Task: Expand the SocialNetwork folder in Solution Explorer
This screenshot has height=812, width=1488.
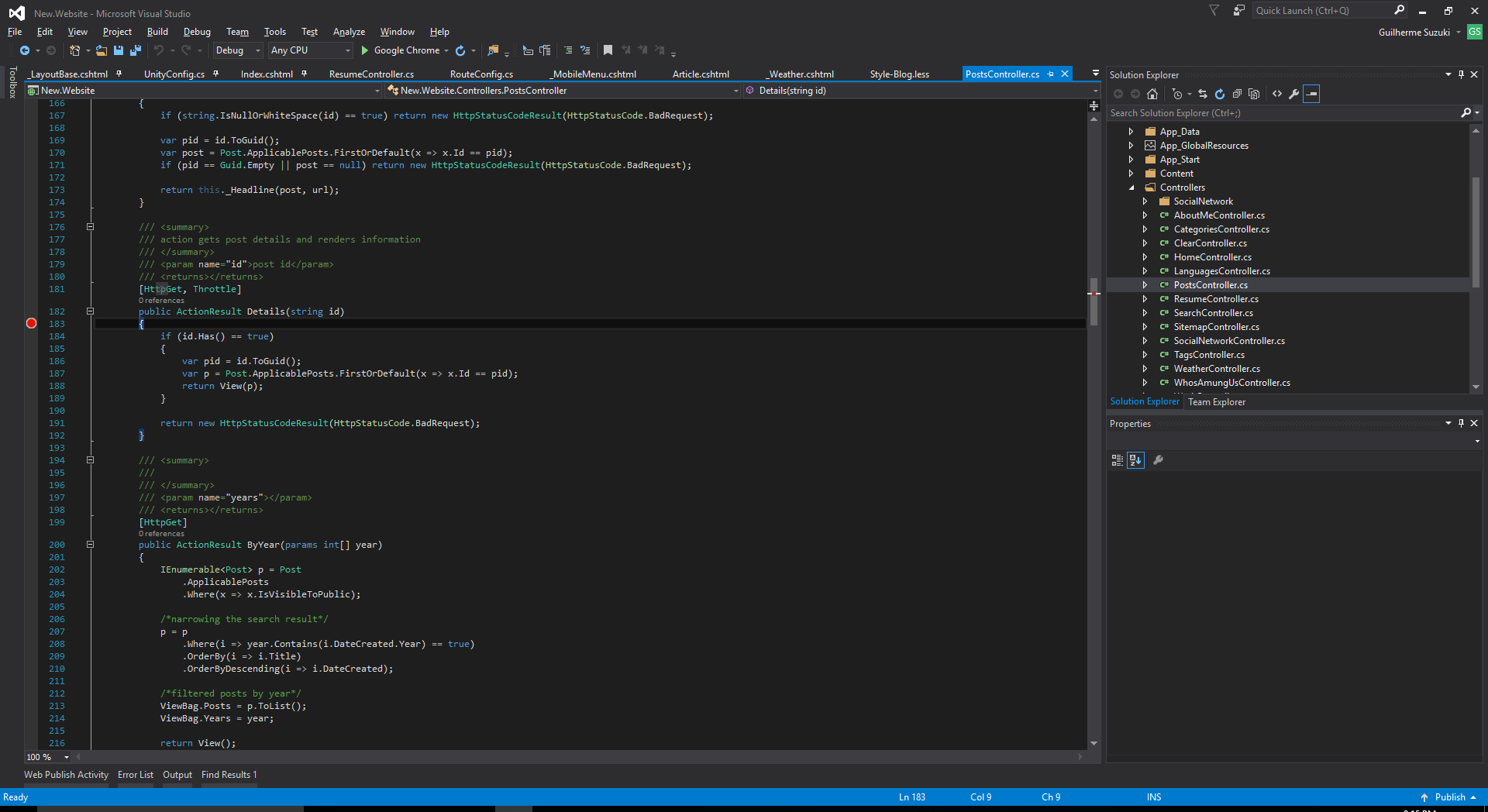Action: [1145, 201]
